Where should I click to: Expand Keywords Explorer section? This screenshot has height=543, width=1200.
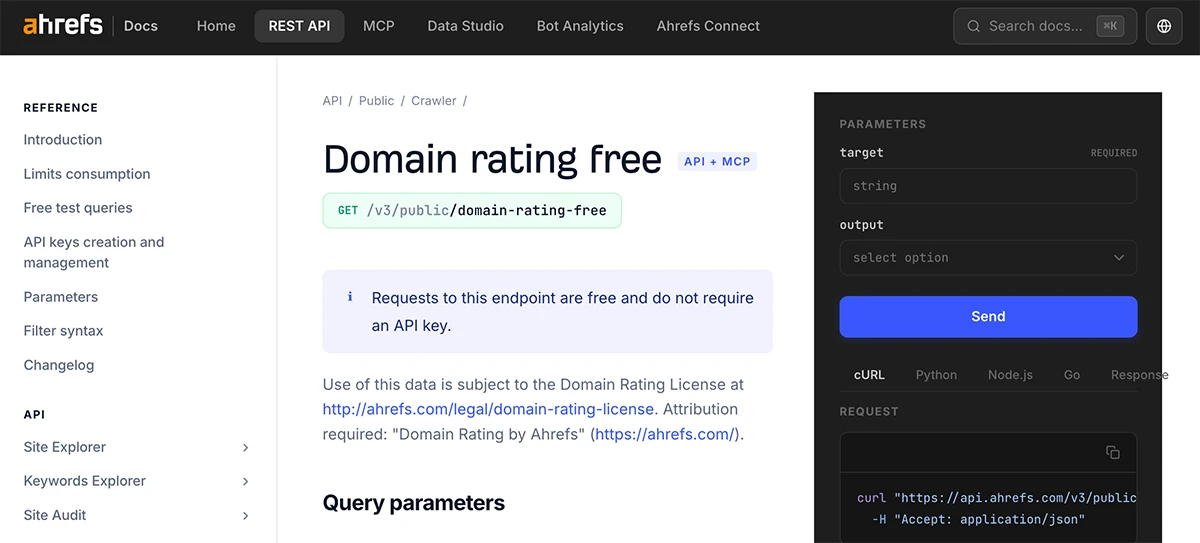137,481
